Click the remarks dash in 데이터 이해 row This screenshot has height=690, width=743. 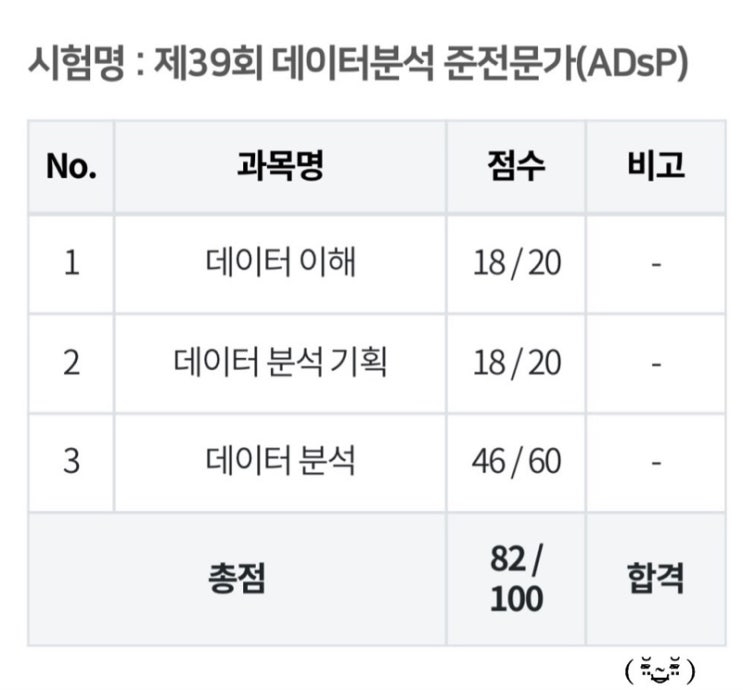[x=656, y=263]
